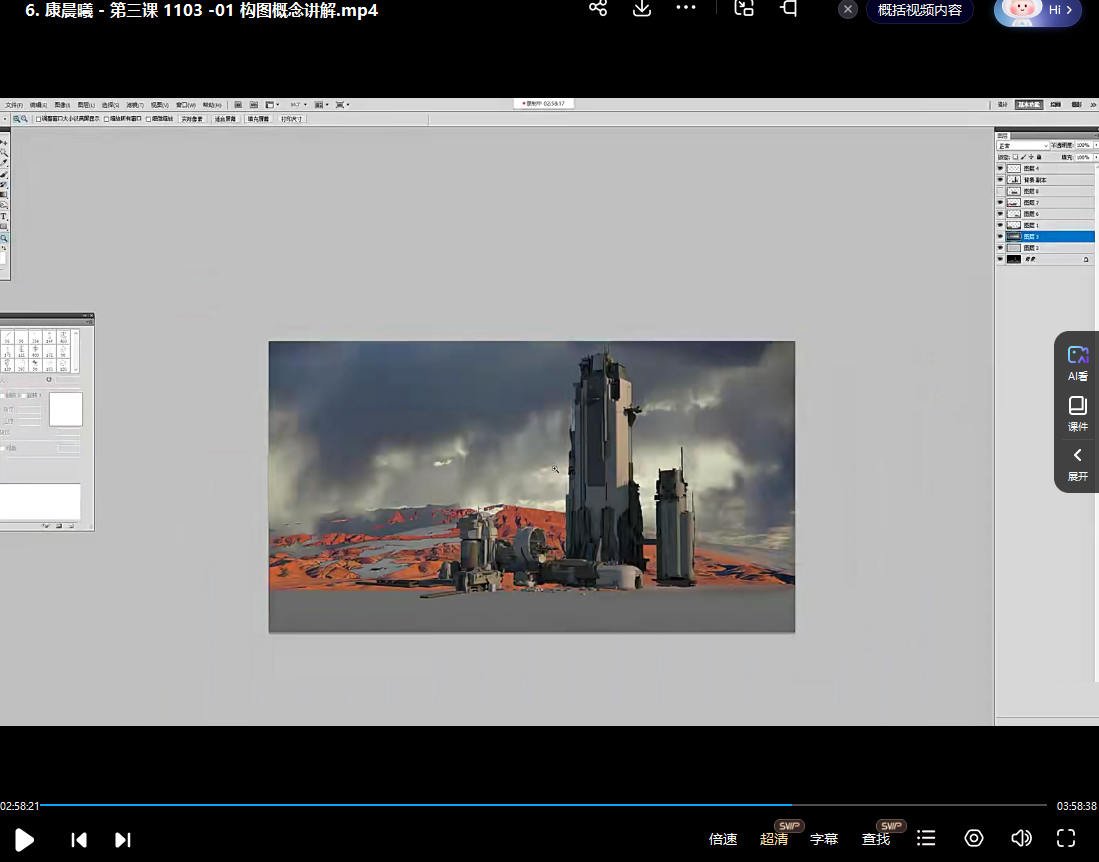Show the hidden 图层 8 layer

pyautogui.click(x=1000, y=191)
